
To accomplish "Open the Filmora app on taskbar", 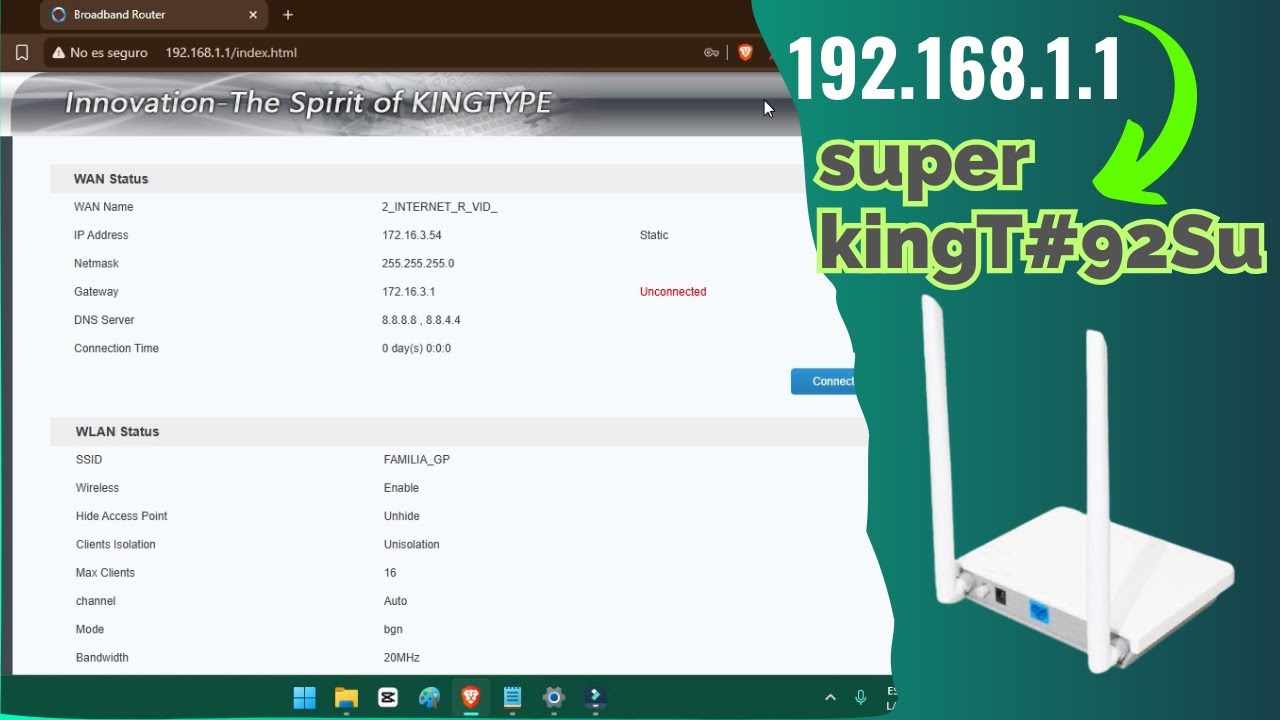I will 596,697.
